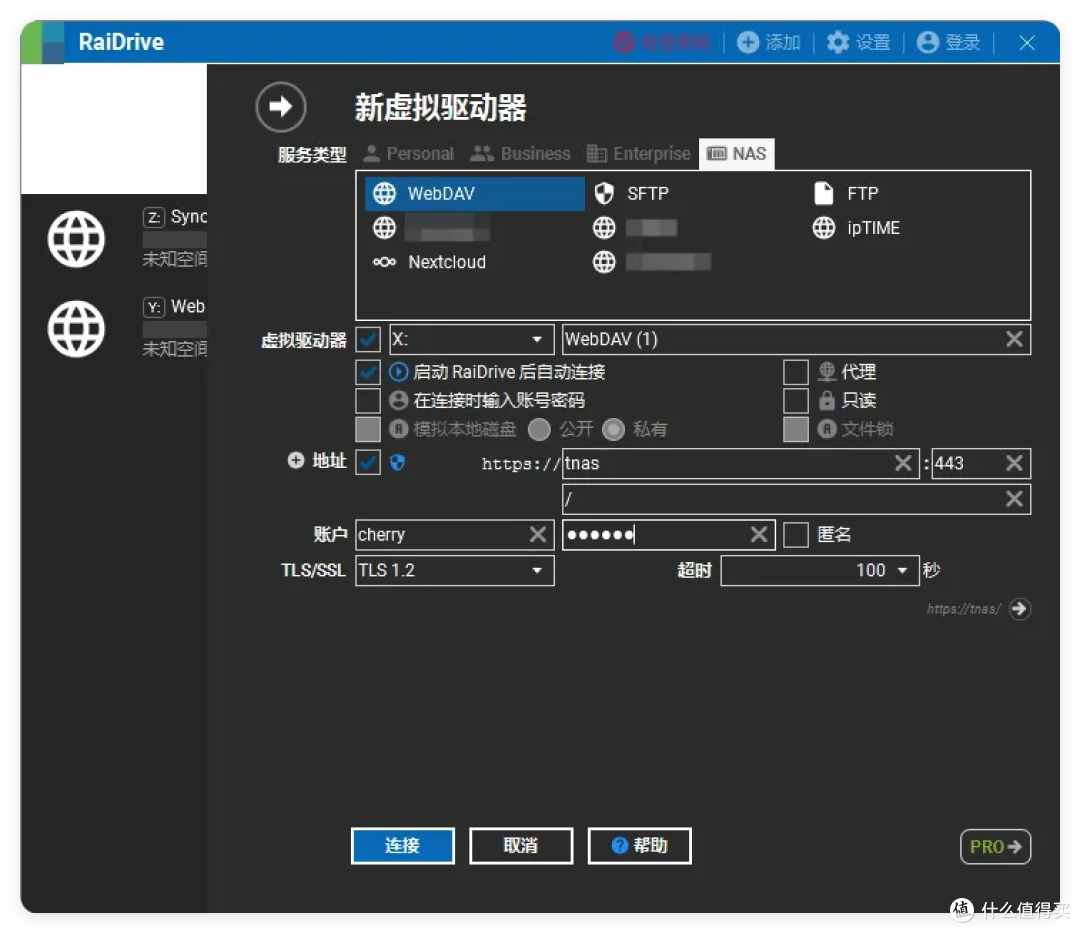Click the PRO upgrade button

click(x=995, y=846)
